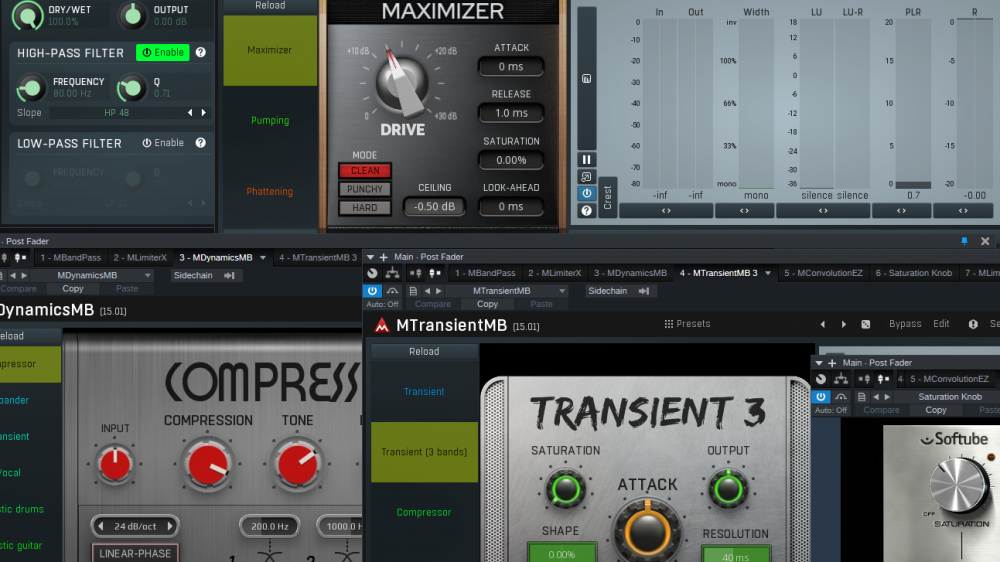
Task: Enable the Low-Pass Filter
Action: pyautogui.click(x=163, y=143)
